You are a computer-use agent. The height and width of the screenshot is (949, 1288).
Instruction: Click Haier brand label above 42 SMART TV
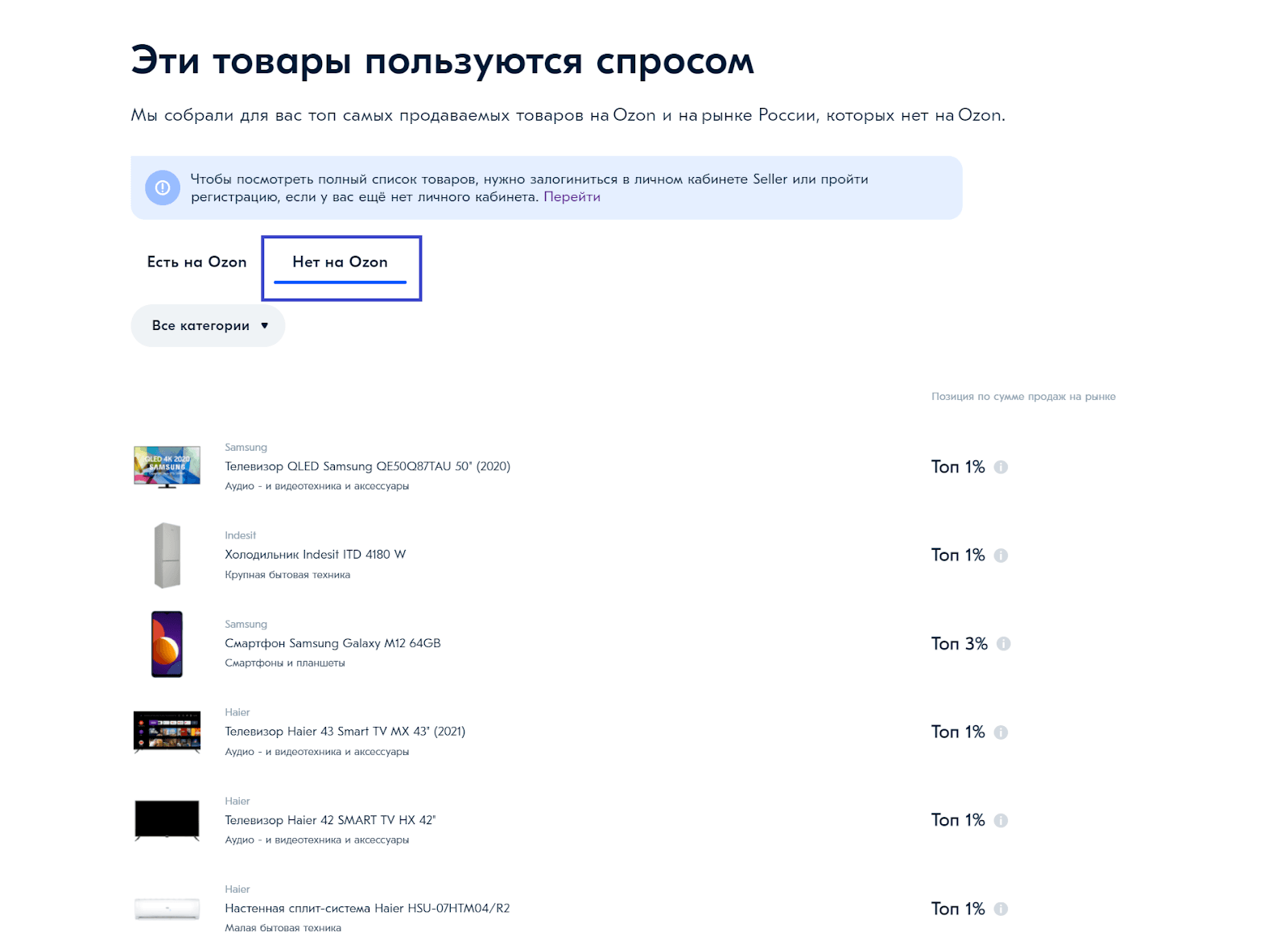click(237, 801)
